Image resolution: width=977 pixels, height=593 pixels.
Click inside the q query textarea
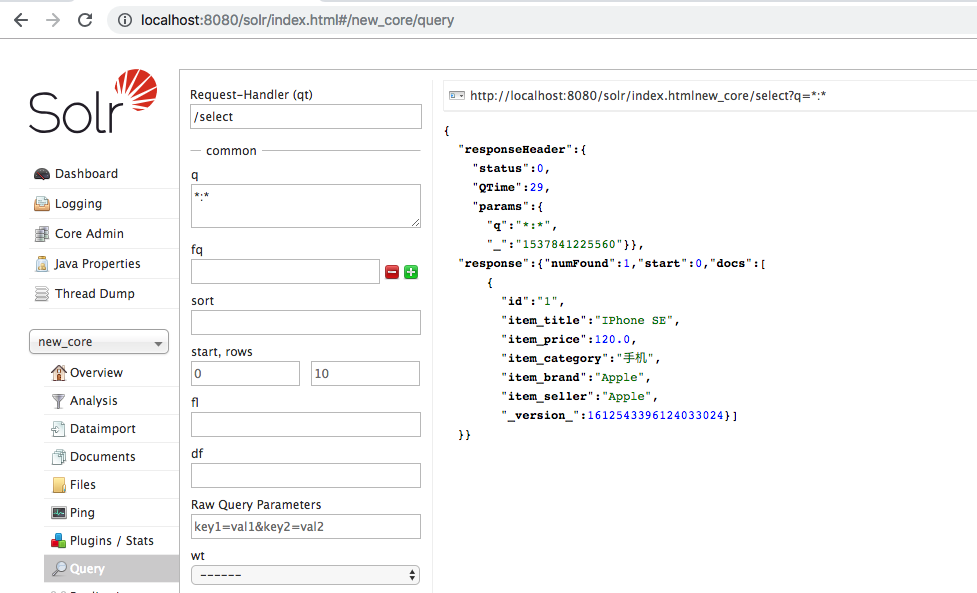(x=306, y=206)
